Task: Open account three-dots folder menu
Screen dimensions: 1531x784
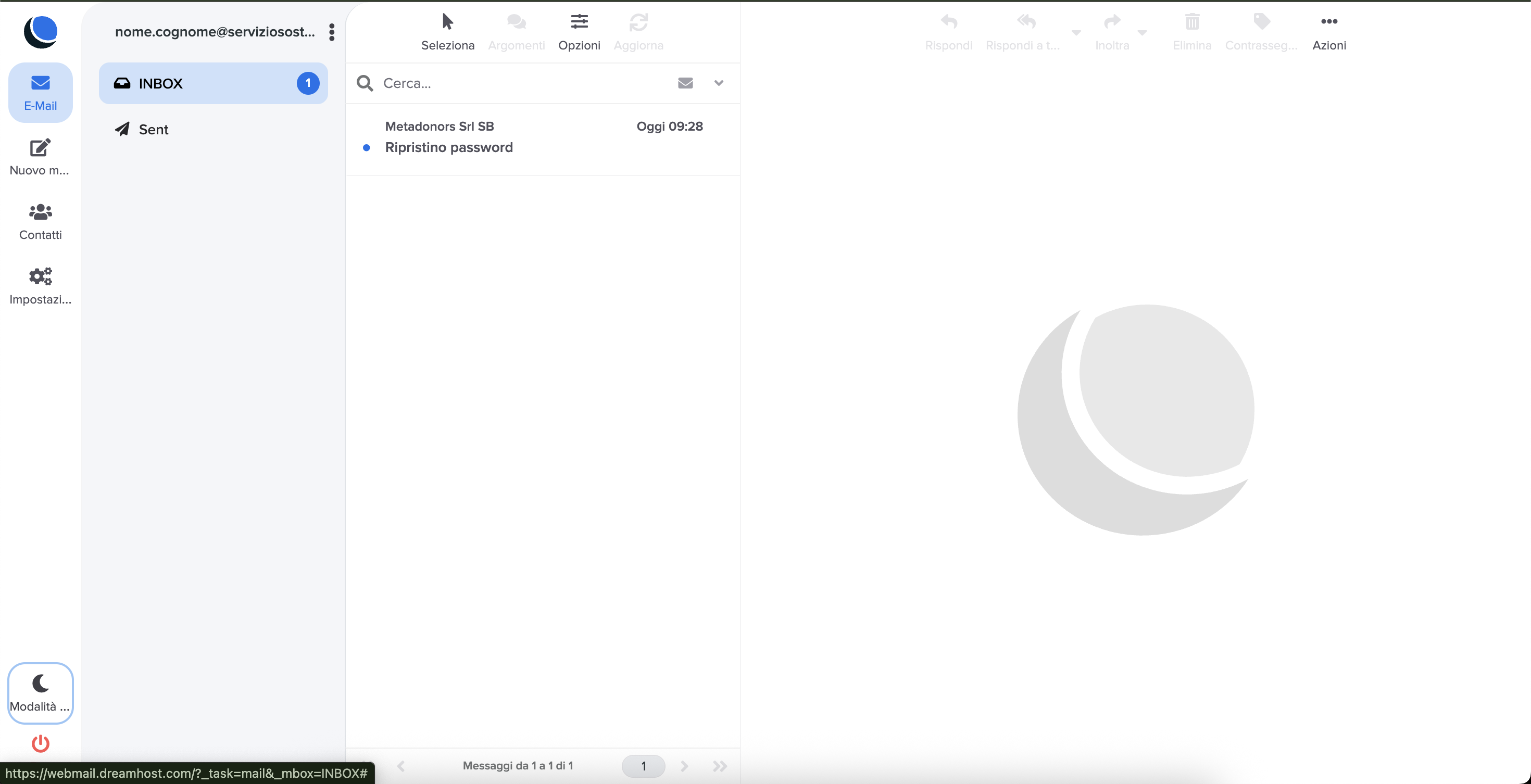Action: click(332, 32)
